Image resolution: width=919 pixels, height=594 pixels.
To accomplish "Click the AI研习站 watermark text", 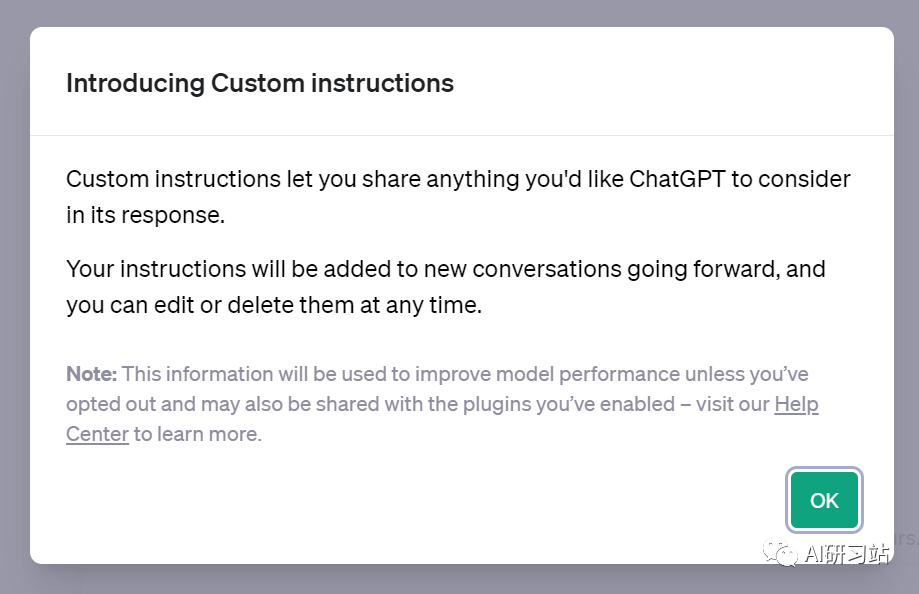I will (847, 554).
